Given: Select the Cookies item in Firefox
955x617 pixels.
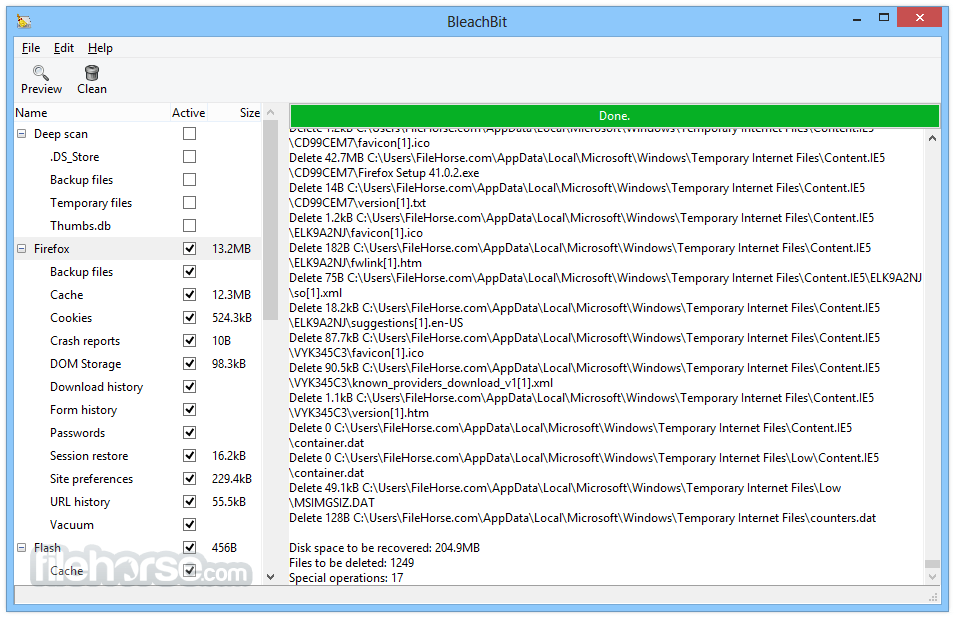Looking at the screenshot, I should (71, 318).
